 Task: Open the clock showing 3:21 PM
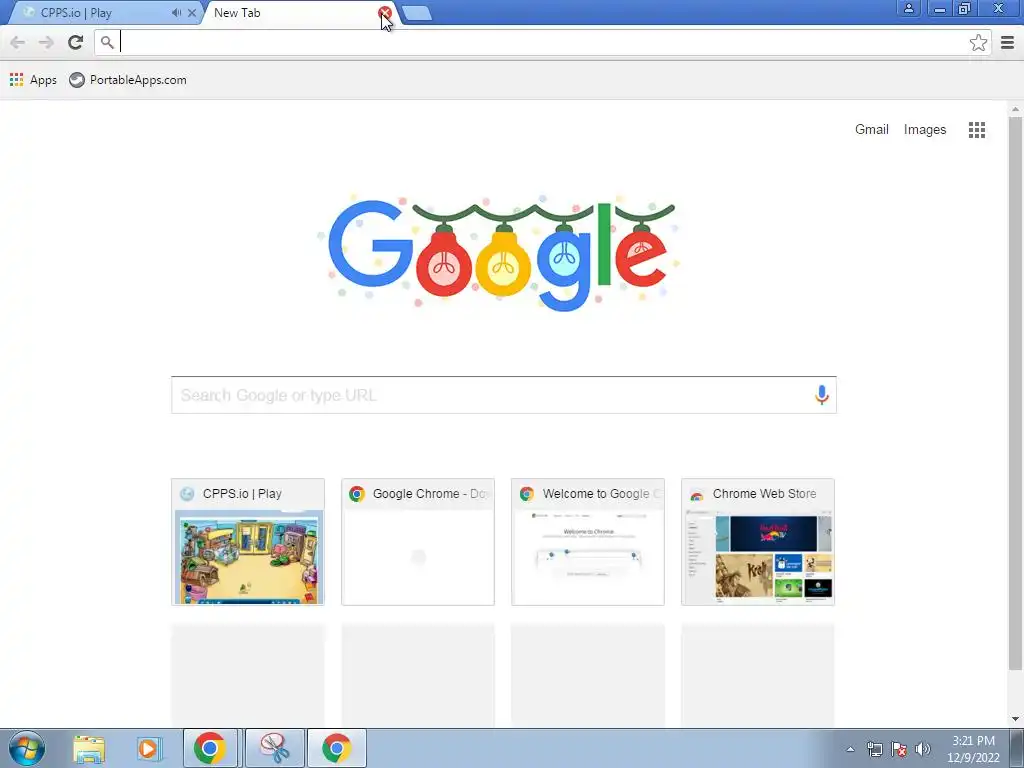[973, 749]
